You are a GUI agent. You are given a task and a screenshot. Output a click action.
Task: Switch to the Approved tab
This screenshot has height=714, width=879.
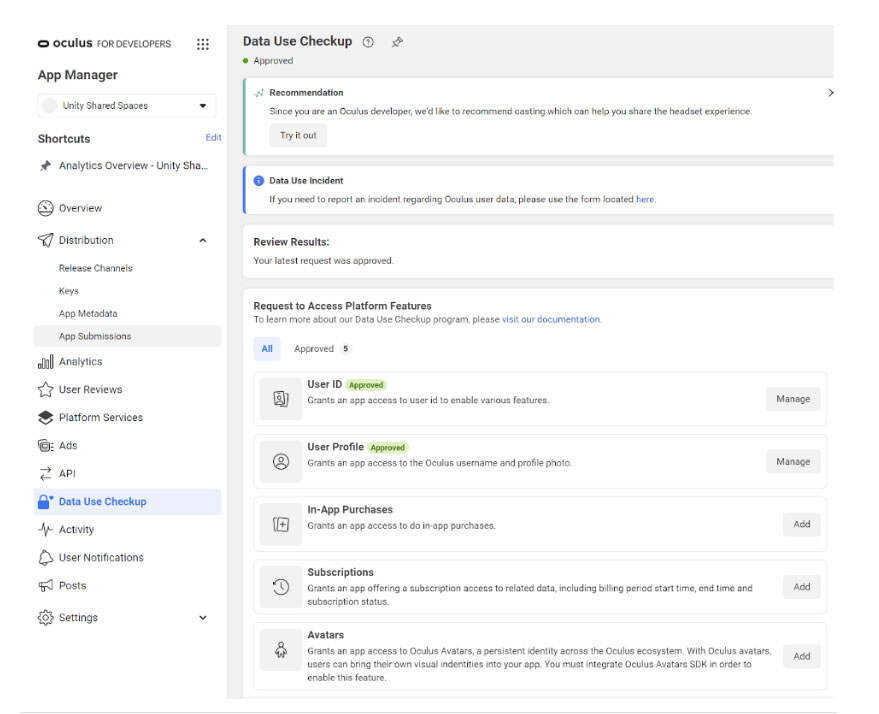coord(320,349)
